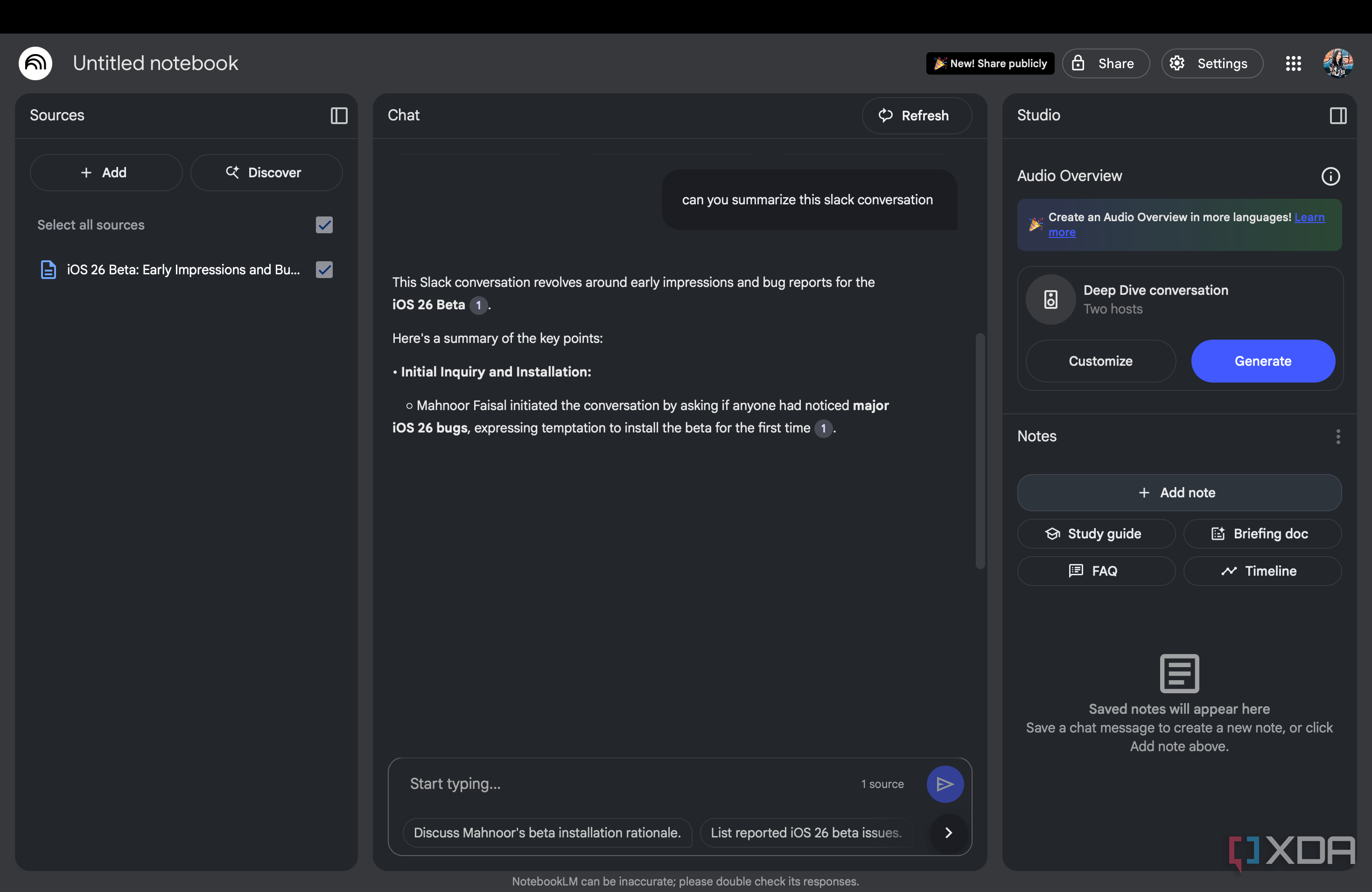This screenshot has width=1372, height=892.
Task: Click the Sources panel title
Action: (57, 115)
